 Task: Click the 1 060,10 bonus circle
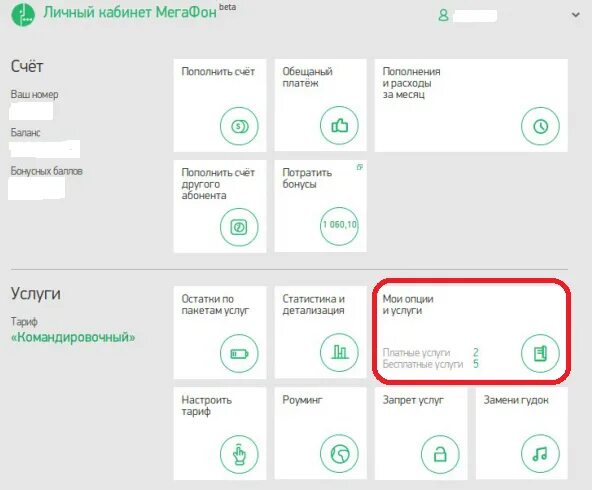pos(339,226)
